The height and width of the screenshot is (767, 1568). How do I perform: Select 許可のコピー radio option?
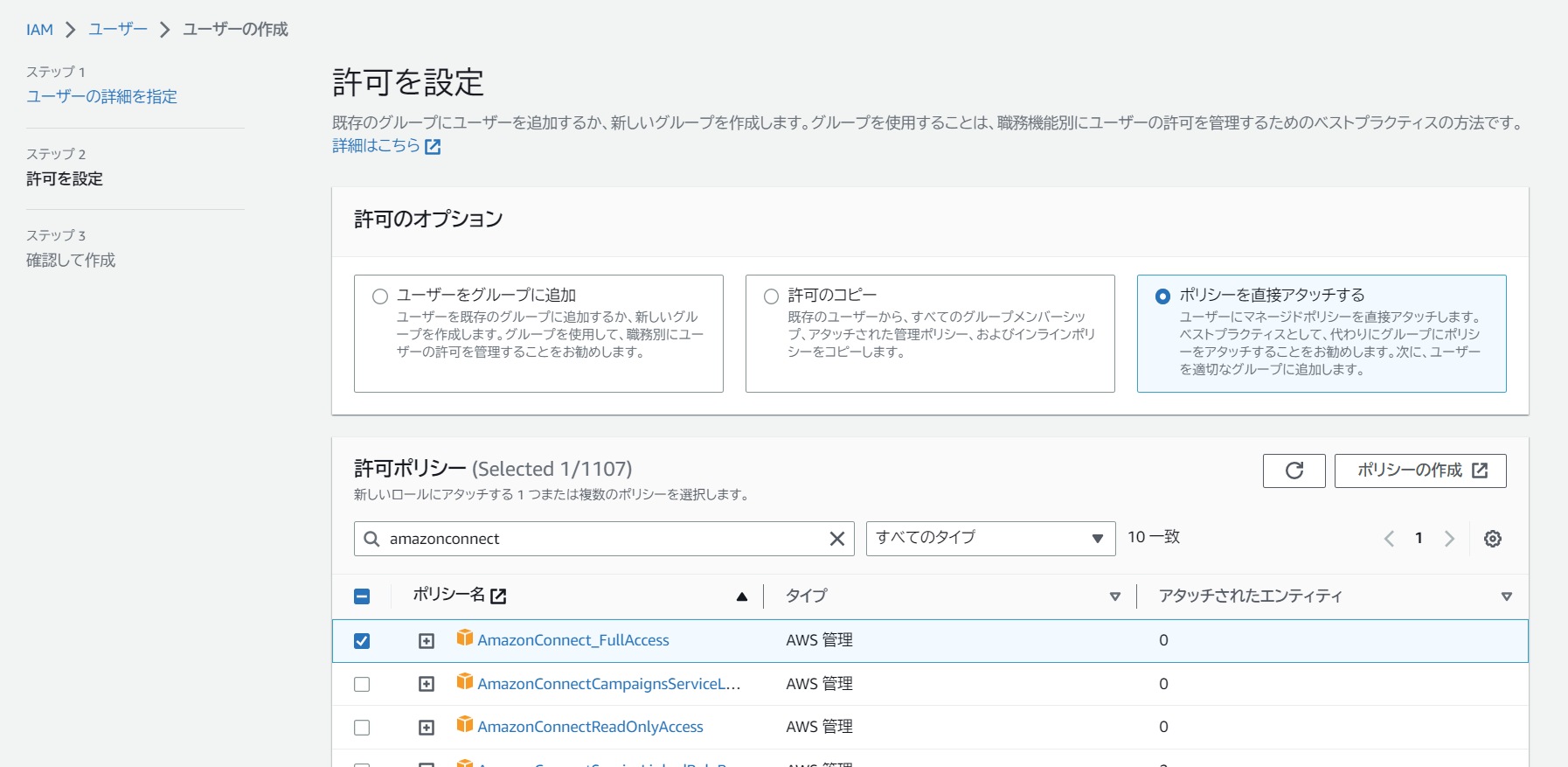coord(771,296)
